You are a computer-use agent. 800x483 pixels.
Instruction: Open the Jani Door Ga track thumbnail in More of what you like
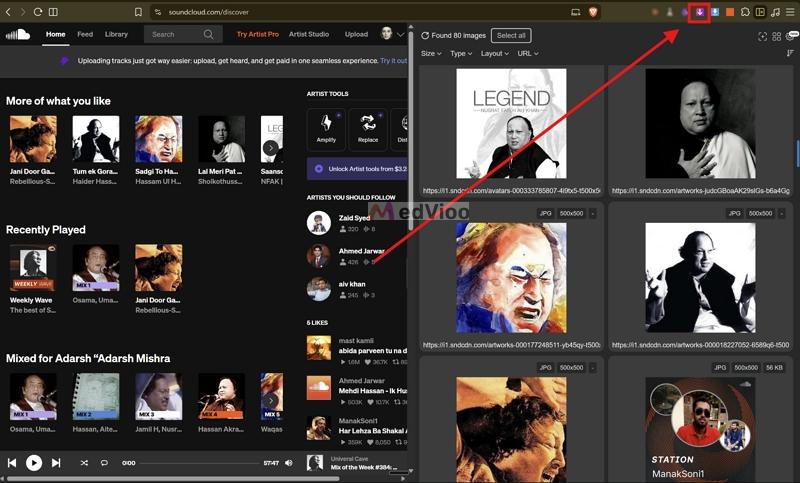pyautogui.click(x=33, y=139)
